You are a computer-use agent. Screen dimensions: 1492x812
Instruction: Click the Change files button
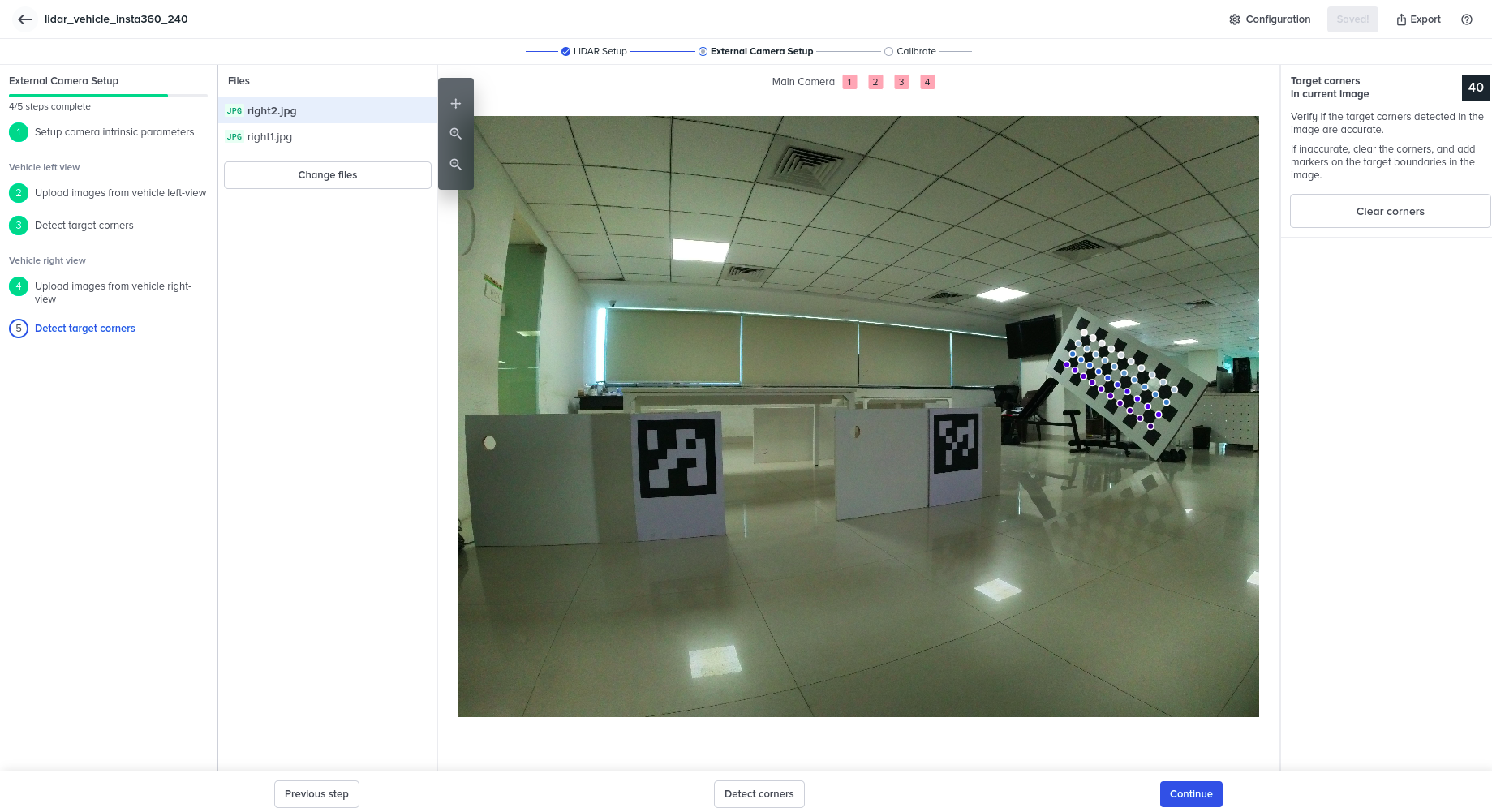(327, 175)
